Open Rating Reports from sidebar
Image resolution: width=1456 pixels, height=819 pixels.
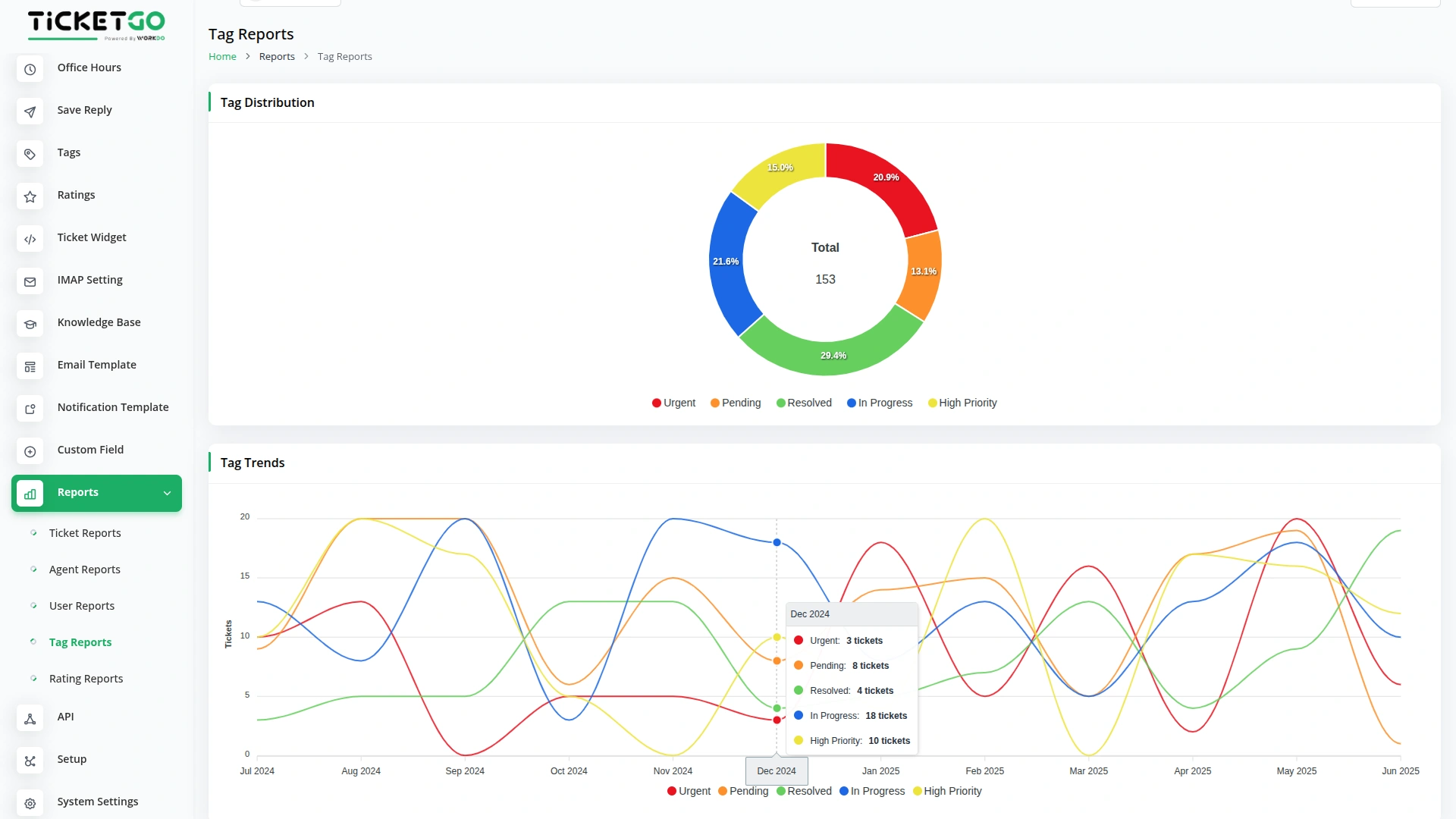86,679
